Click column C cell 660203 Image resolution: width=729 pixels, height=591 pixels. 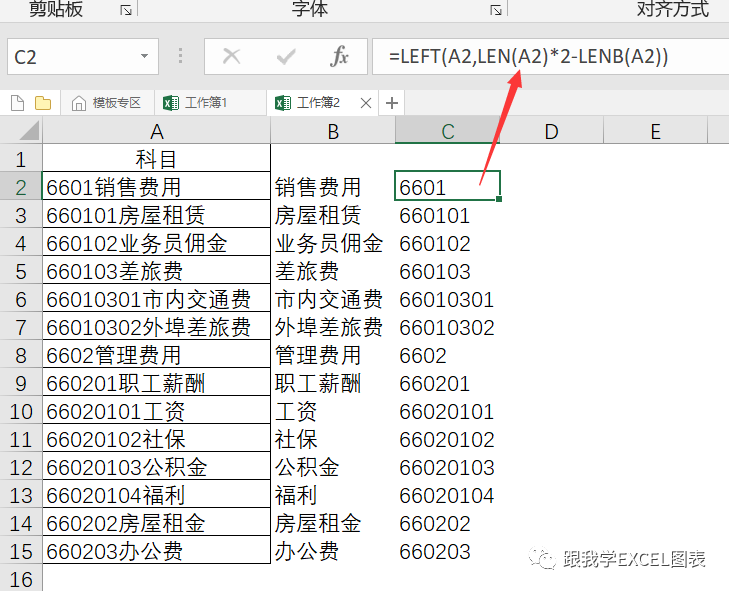(x=448, y=550)
